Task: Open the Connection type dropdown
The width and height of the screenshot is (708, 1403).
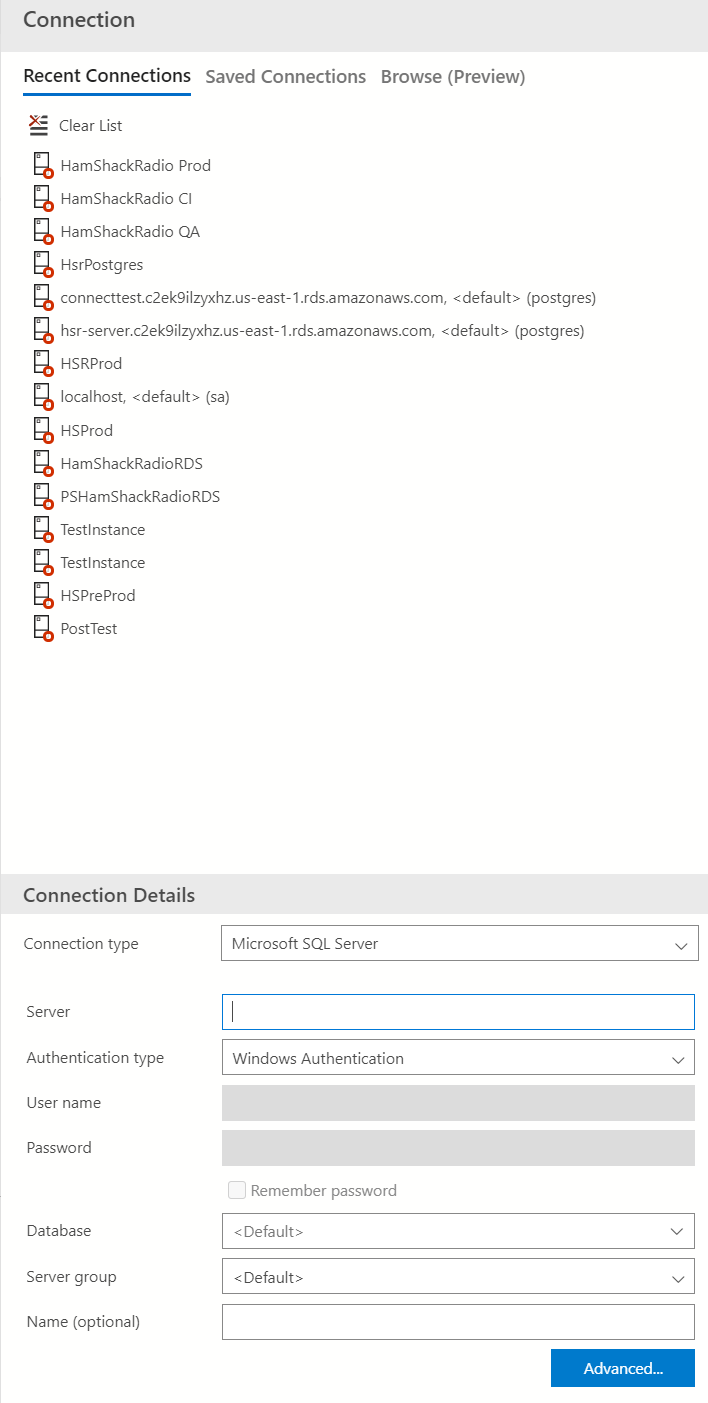Action: [x=459, y=943]
